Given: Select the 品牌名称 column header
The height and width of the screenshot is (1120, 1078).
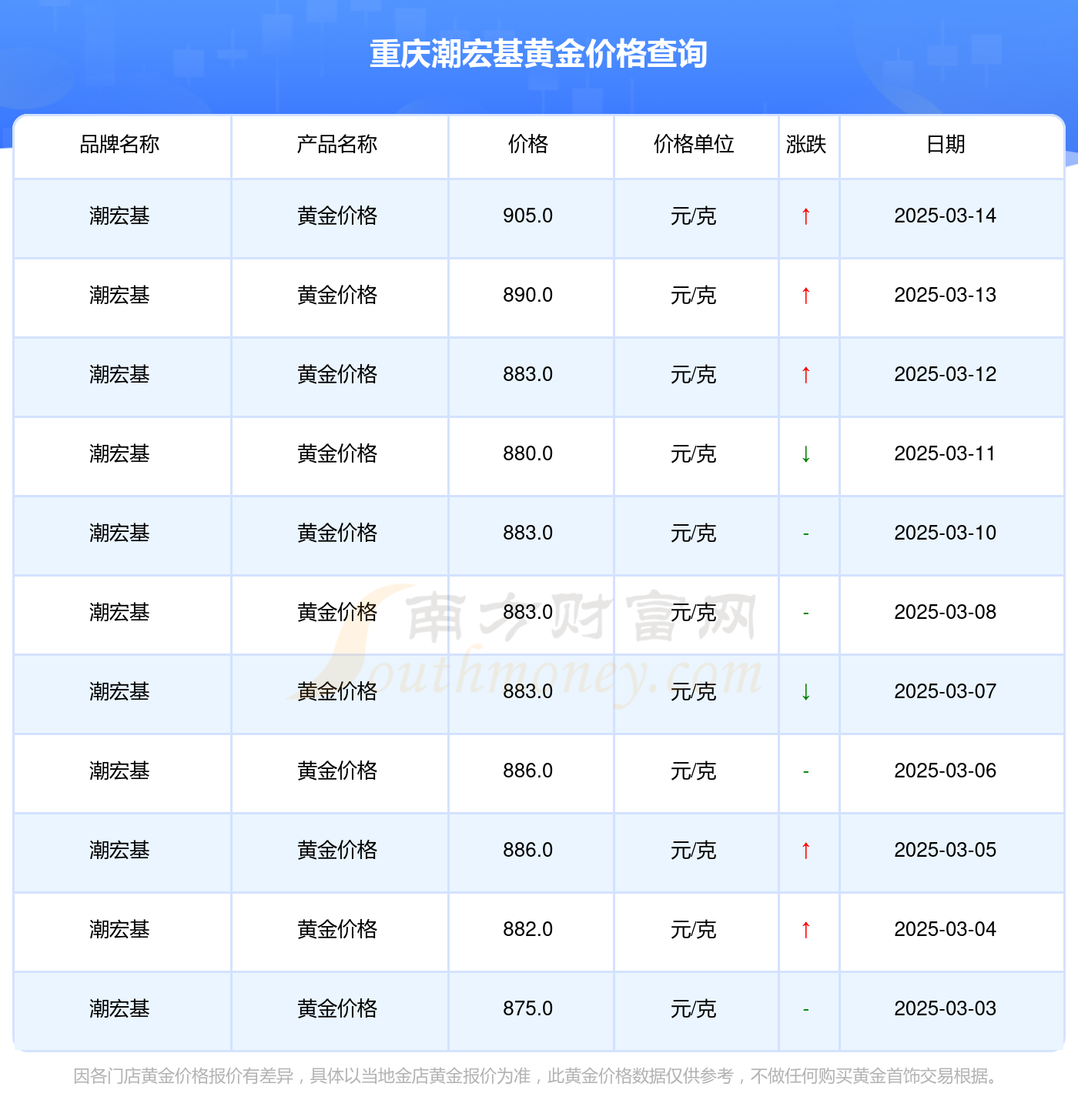Looking at the screenshot, I should (119, 144).
